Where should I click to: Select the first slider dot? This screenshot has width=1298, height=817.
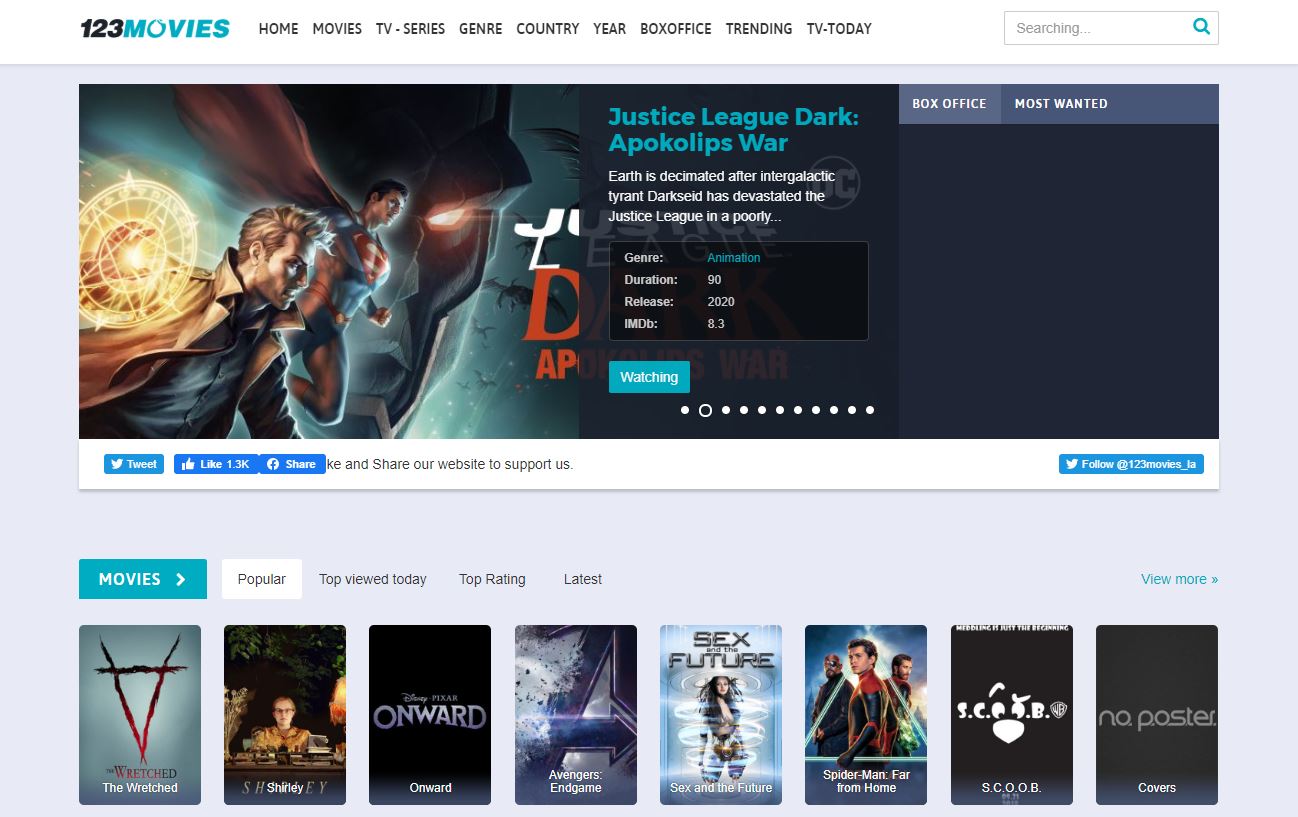[685, 410]
